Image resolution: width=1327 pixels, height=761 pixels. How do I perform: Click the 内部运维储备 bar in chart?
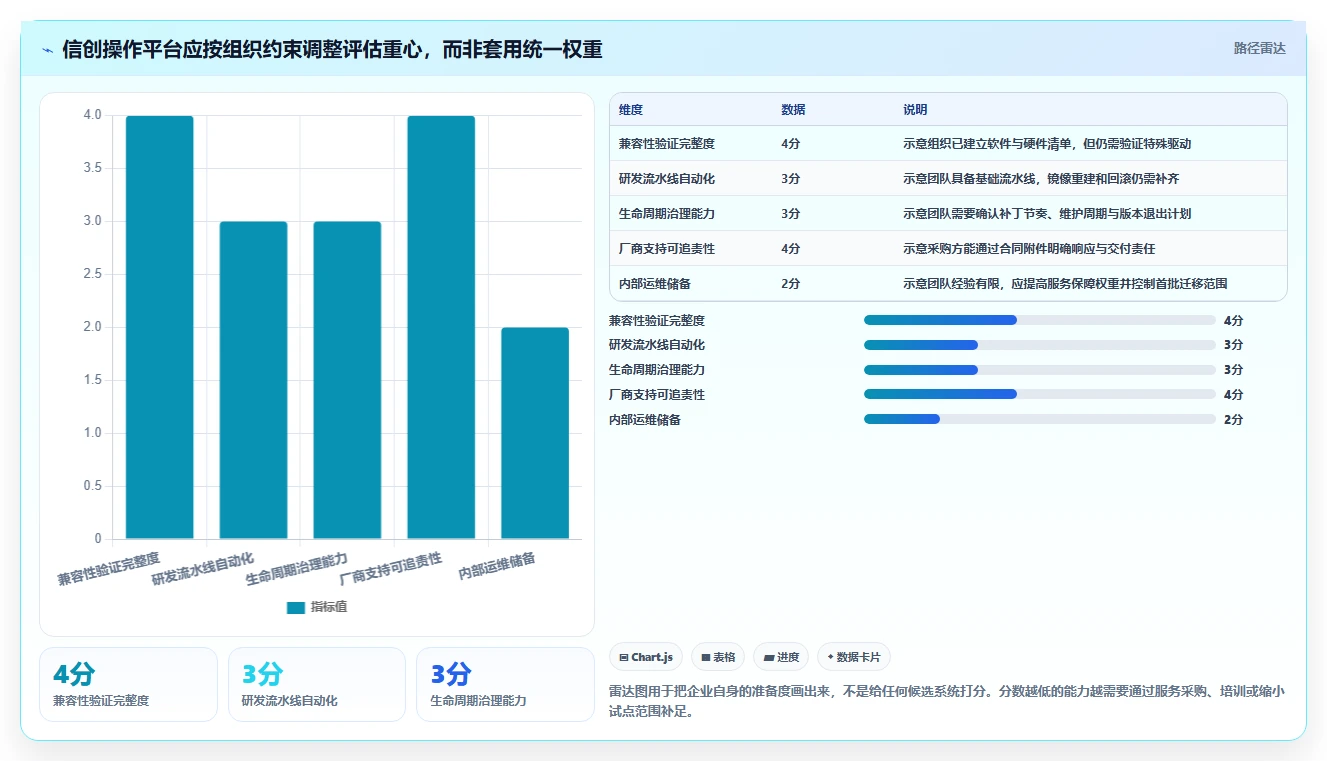pos(535,433)
